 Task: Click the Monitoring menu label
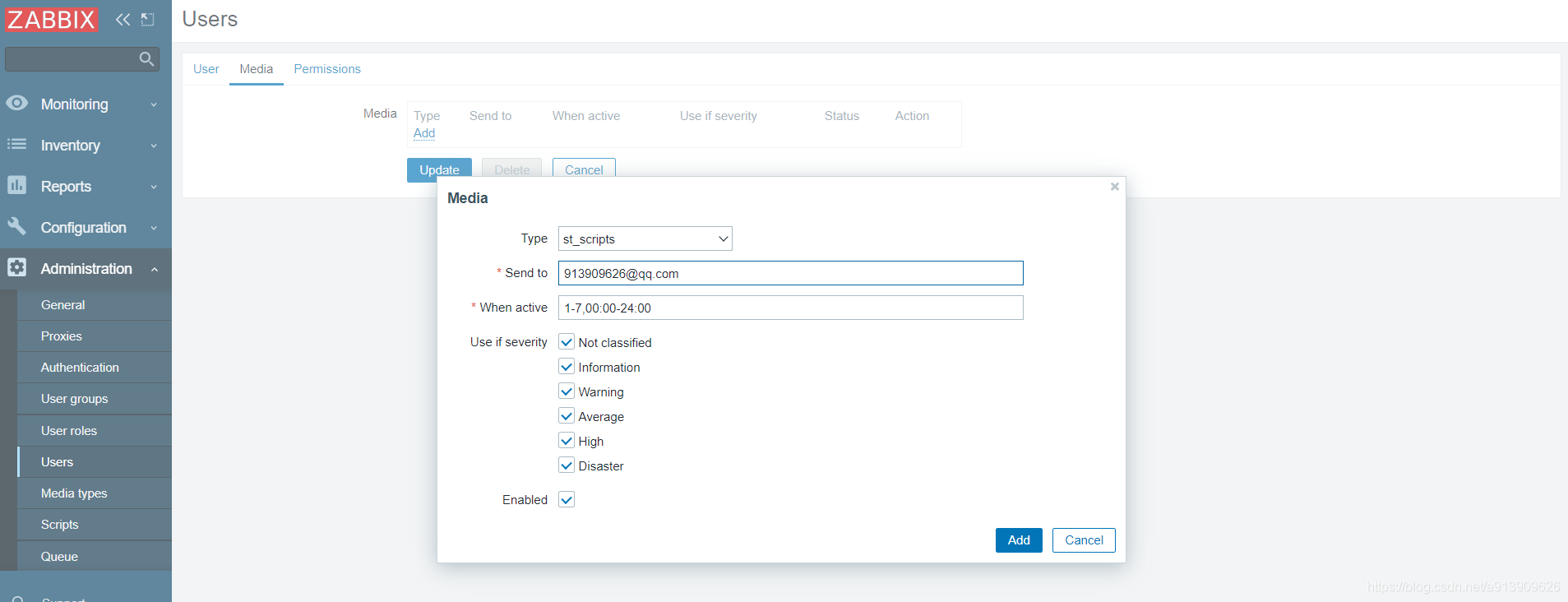point(74,104)
